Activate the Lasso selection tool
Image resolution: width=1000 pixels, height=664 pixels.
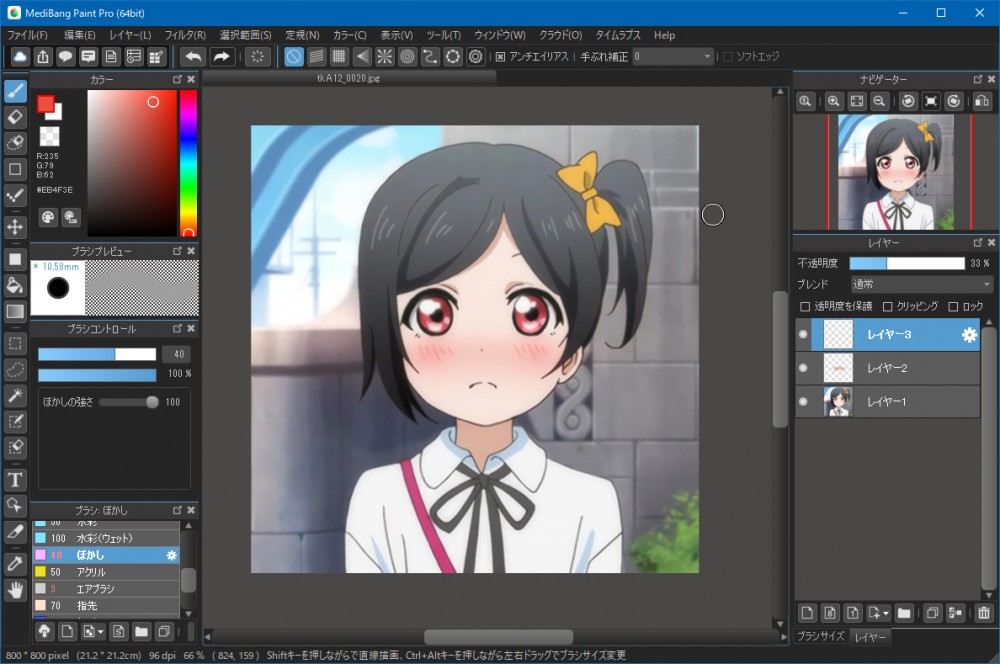coord(15,369)
